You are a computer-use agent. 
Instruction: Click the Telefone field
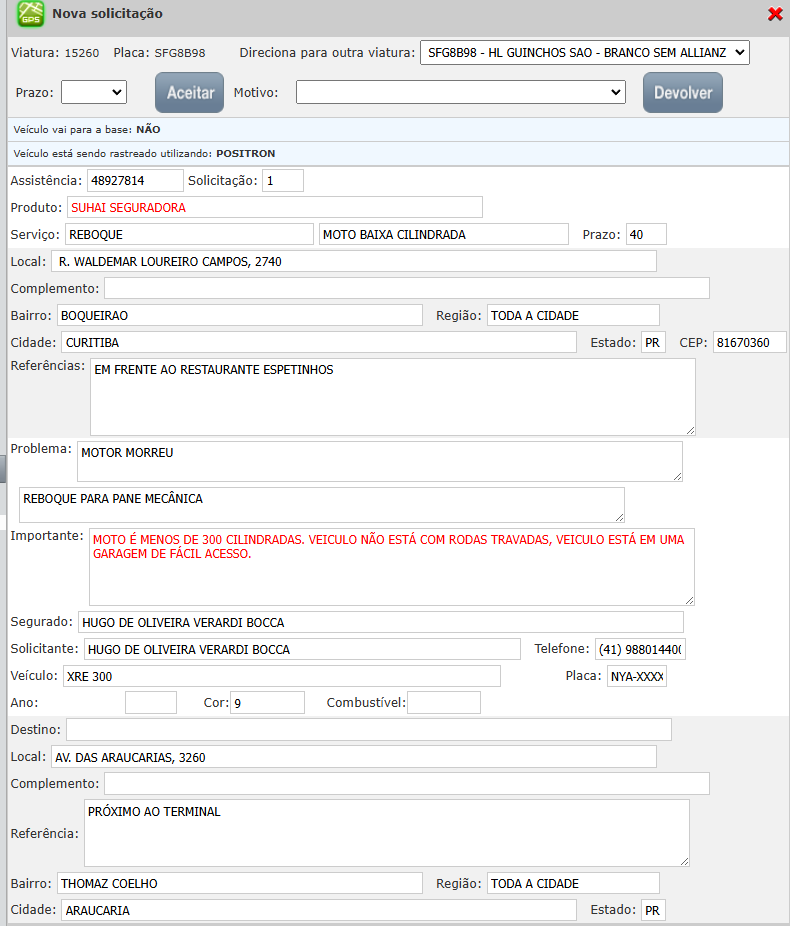pyautogui.click(x=640, y=650)
